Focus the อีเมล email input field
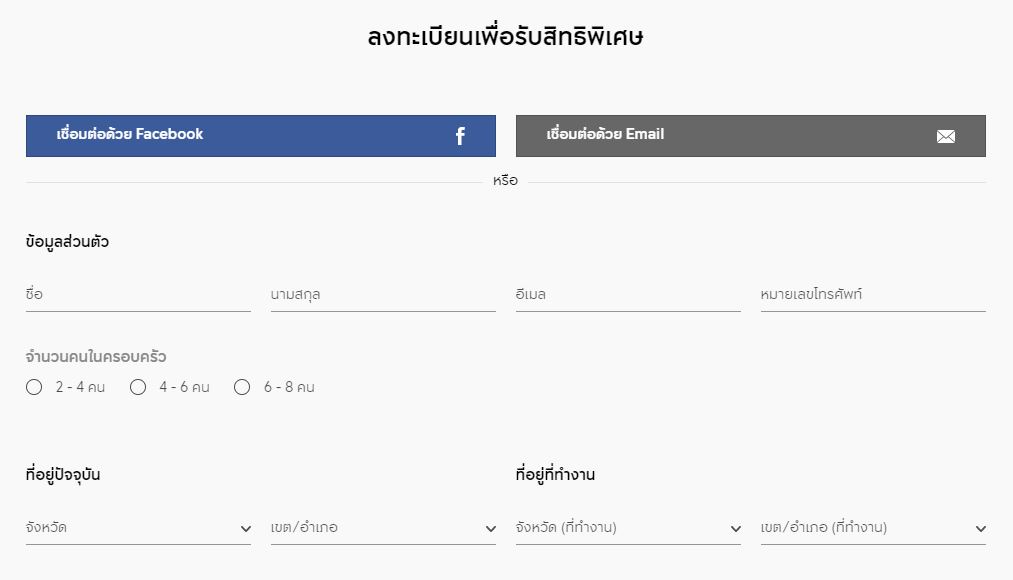Viewport: 1013px width, 580px height. 628,295
